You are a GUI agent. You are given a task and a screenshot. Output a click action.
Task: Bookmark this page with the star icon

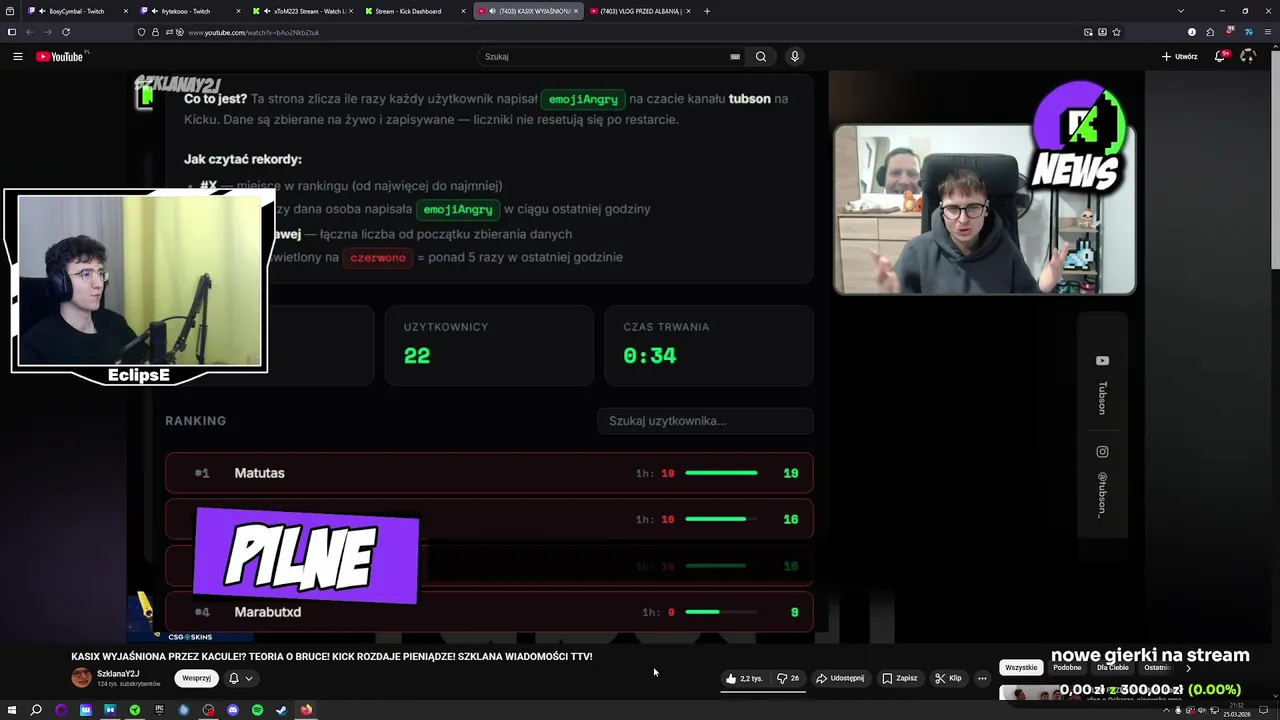pyautogui.click(x=1116, y=32)
